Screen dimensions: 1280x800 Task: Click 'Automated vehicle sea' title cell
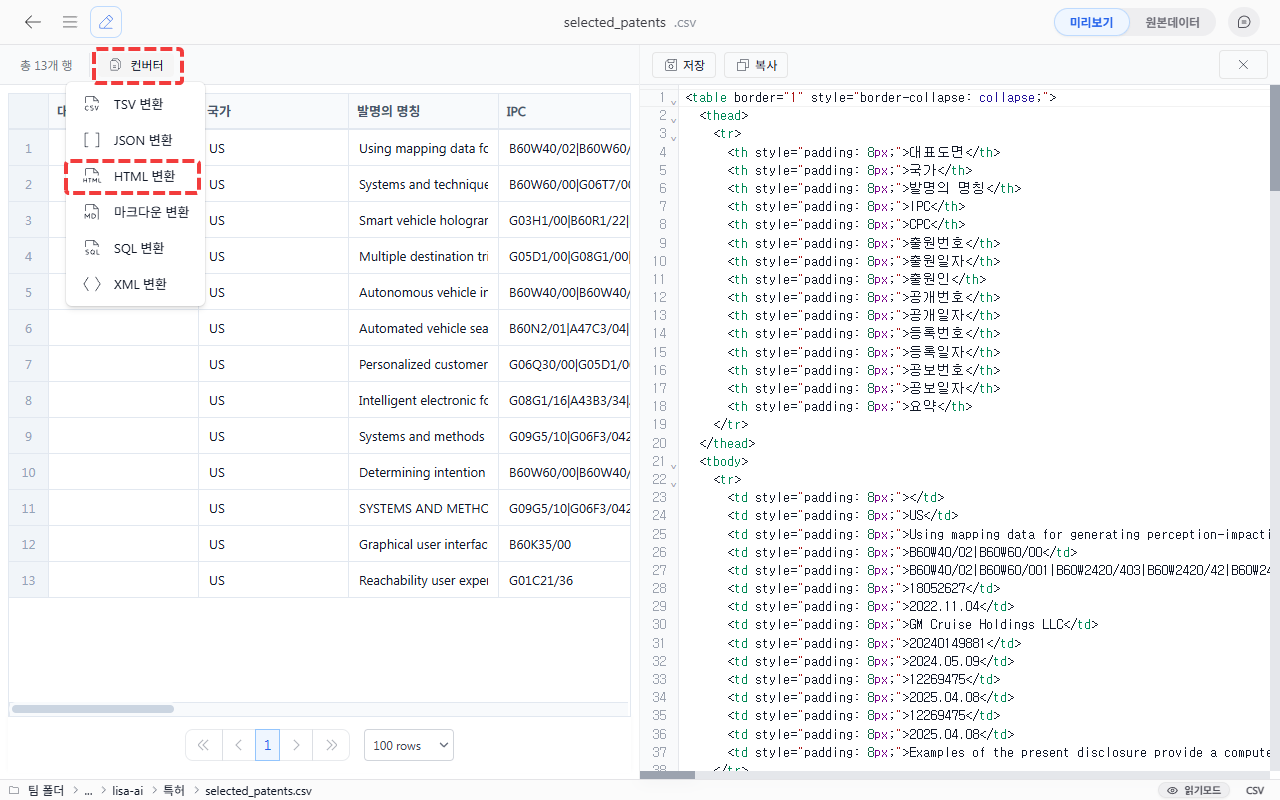coord(423,328)
